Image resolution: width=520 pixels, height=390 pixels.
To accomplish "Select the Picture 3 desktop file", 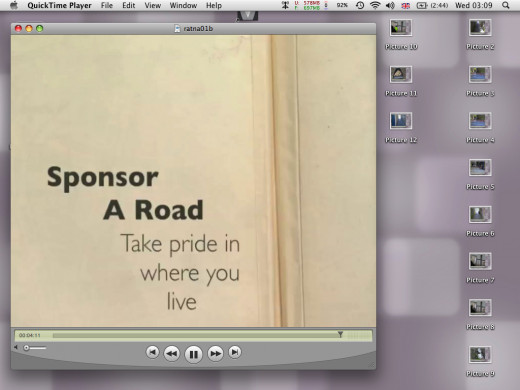I will (x=480, y=81).
